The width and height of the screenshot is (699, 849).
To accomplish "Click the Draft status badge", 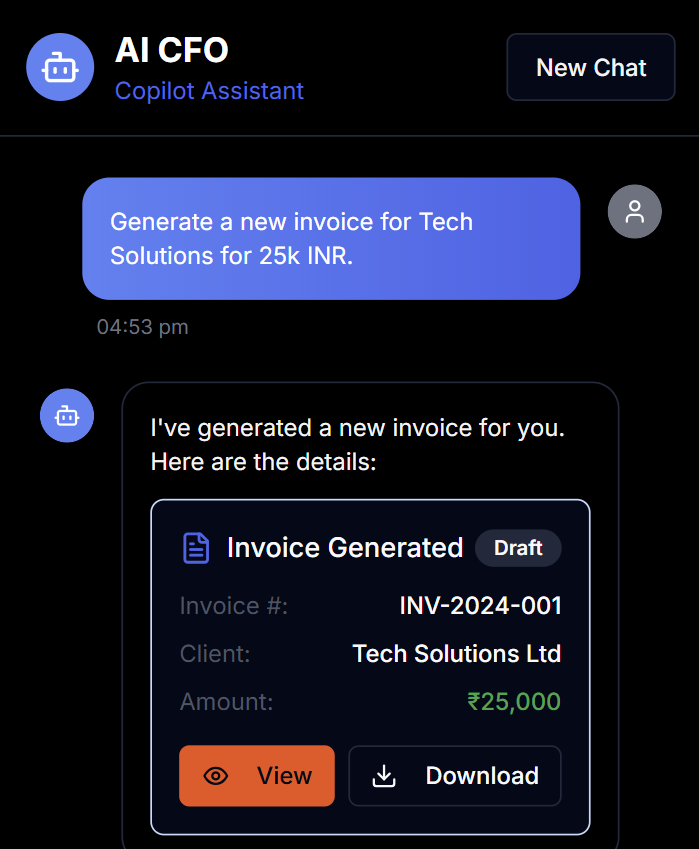I will pos(518,548).
